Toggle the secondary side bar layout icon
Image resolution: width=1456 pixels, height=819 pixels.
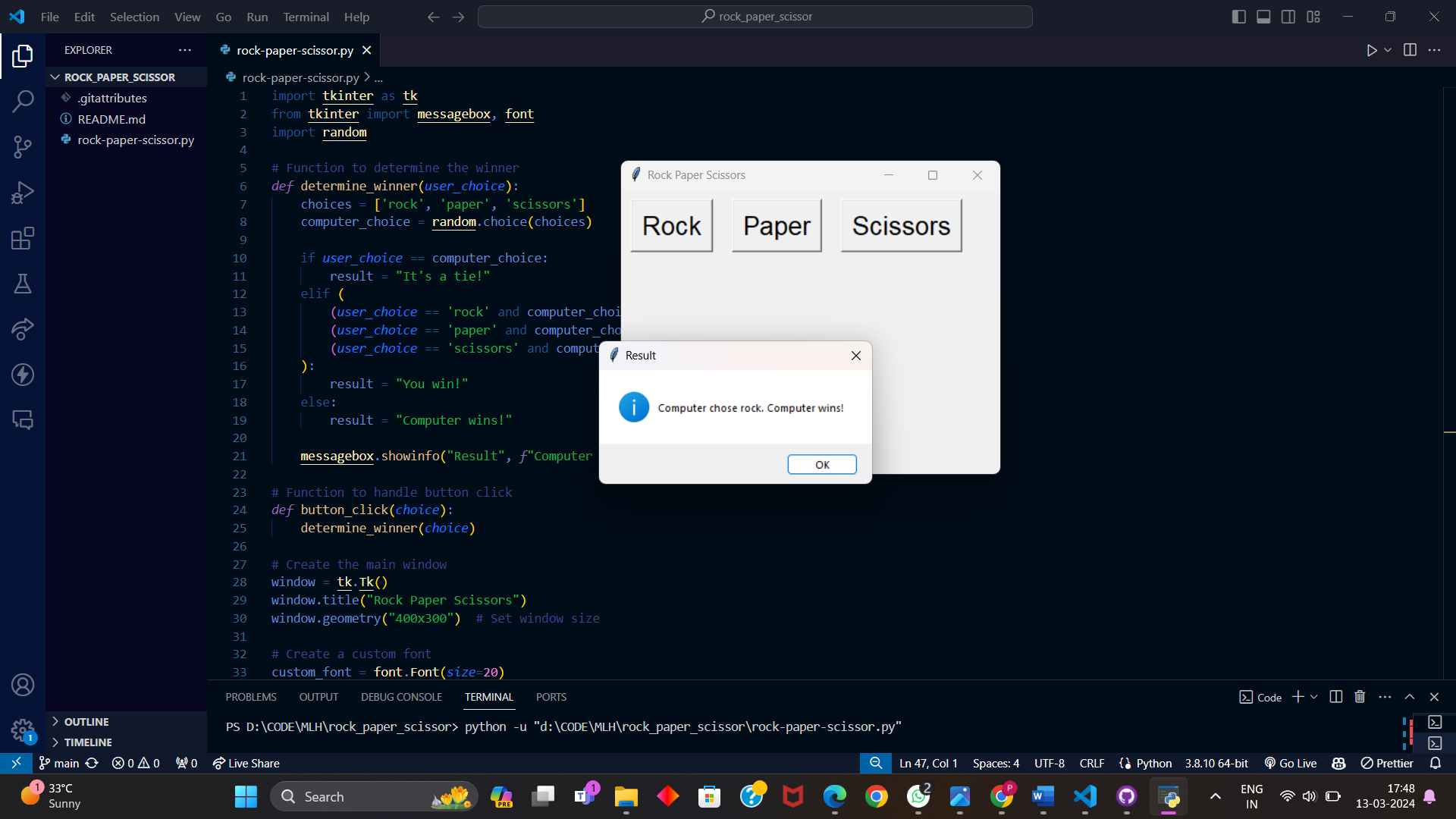coord(1288,17)
